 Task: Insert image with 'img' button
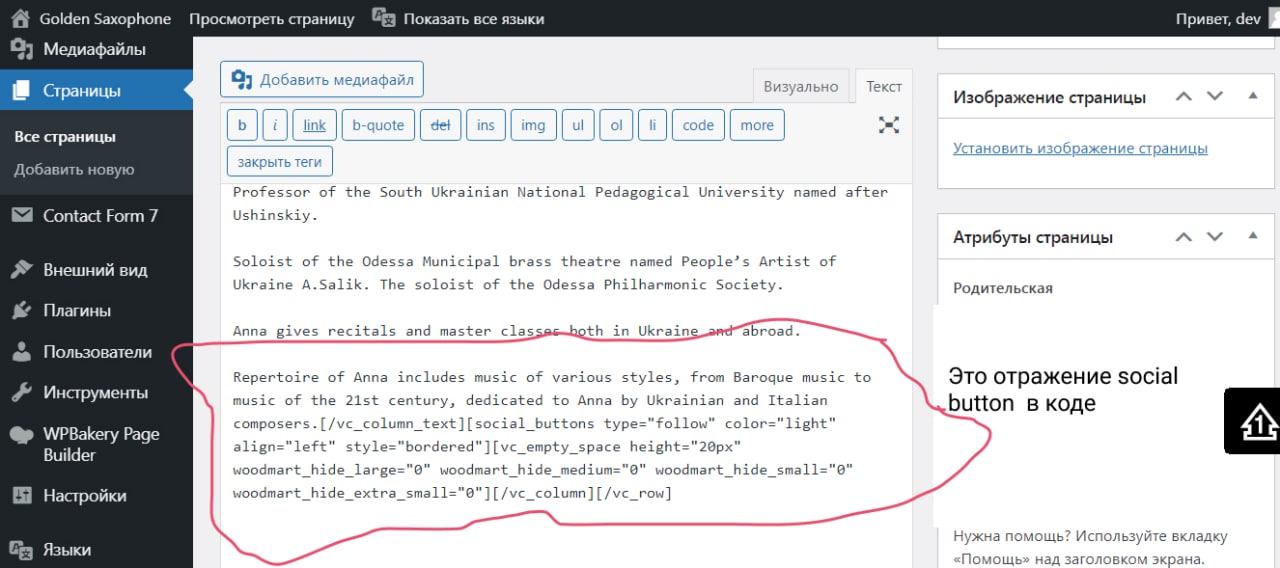534,125
